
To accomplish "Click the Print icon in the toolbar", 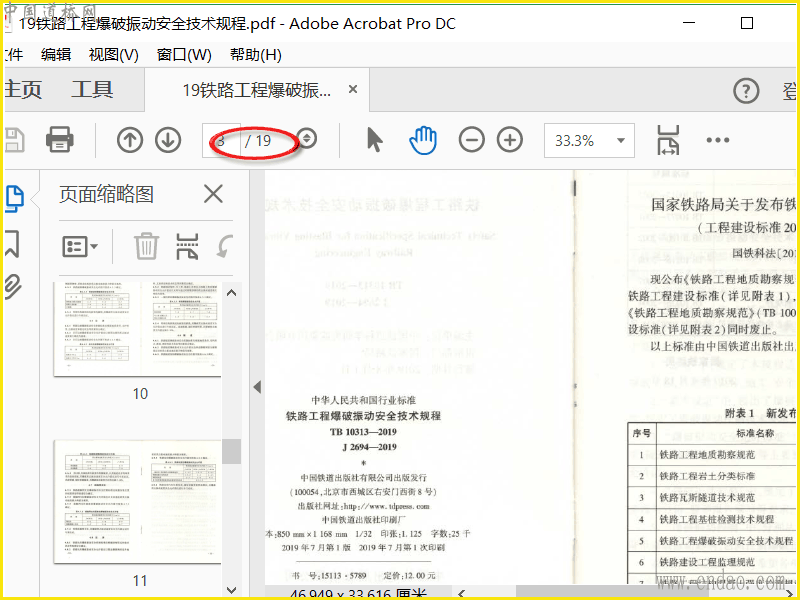I will pos(60,139).
